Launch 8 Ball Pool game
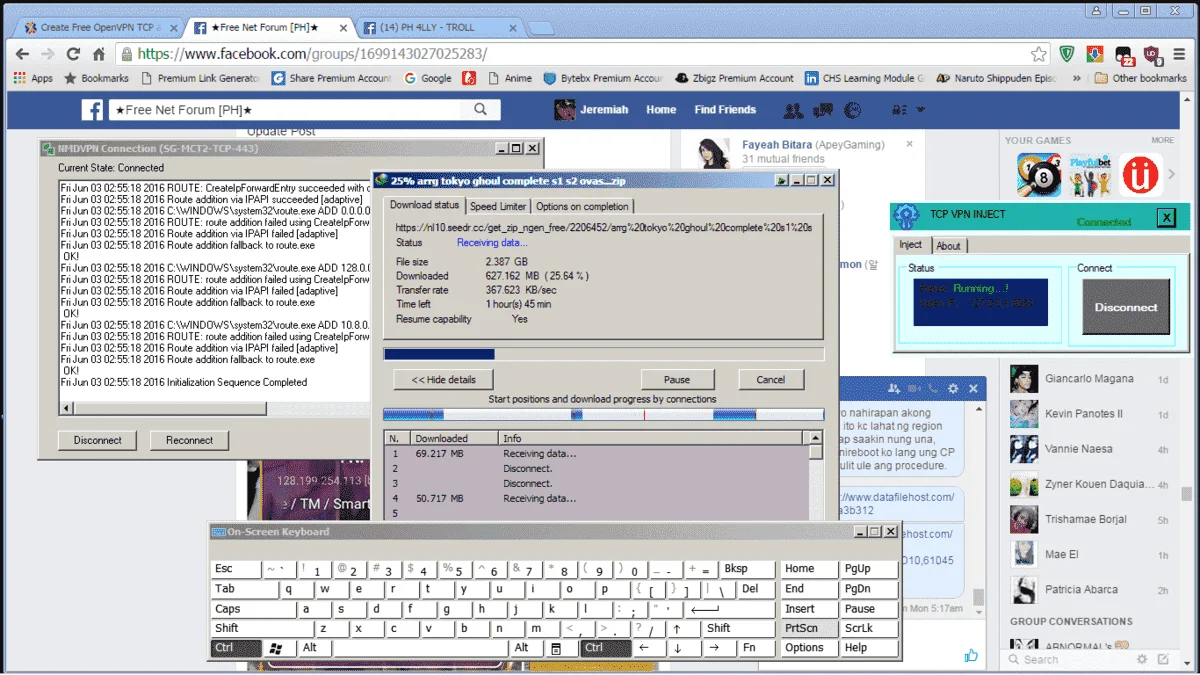Image resolution: width=1200 pixels, height=675 pixels. [1038, 175]
